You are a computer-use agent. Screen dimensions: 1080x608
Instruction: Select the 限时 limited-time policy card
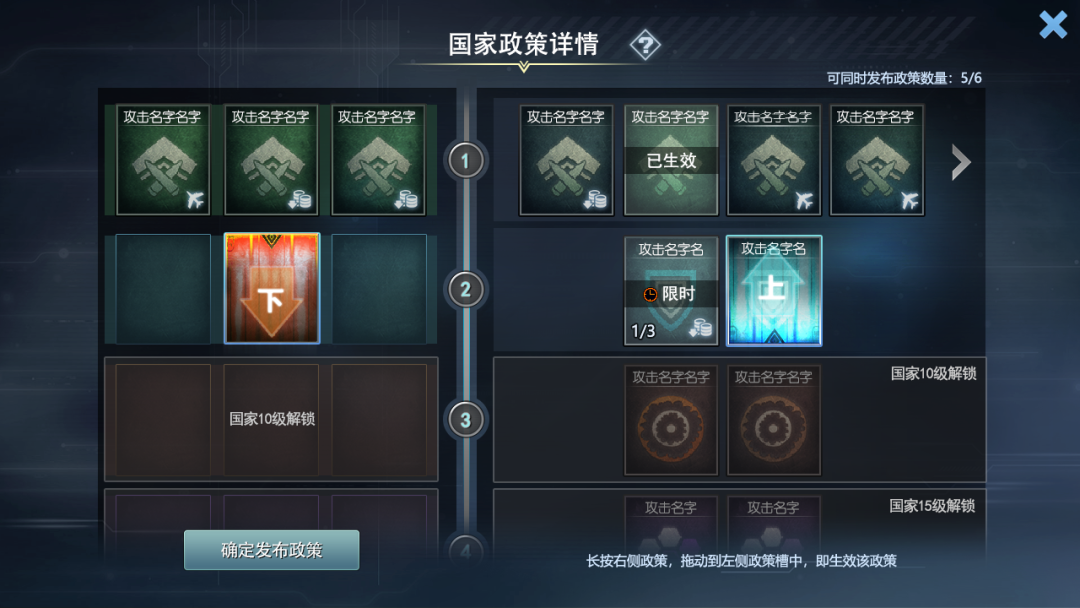point(671,291)
